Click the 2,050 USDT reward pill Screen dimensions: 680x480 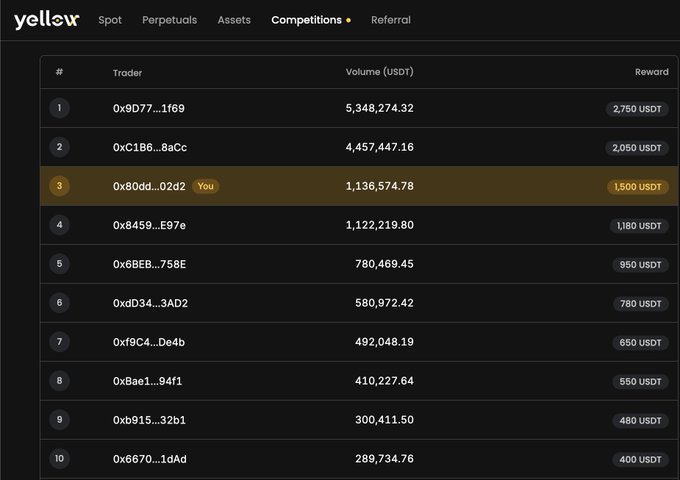coord(637,148)
